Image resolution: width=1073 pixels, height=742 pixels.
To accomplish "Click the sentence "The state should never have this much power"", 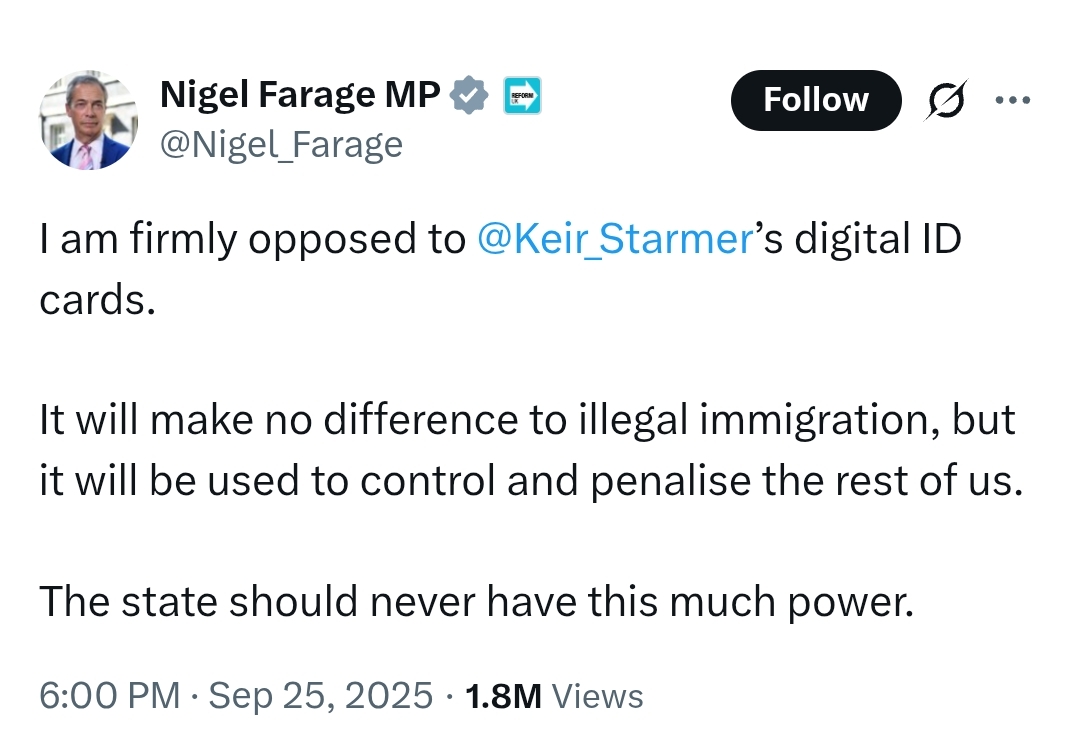I will coord(476,601).
